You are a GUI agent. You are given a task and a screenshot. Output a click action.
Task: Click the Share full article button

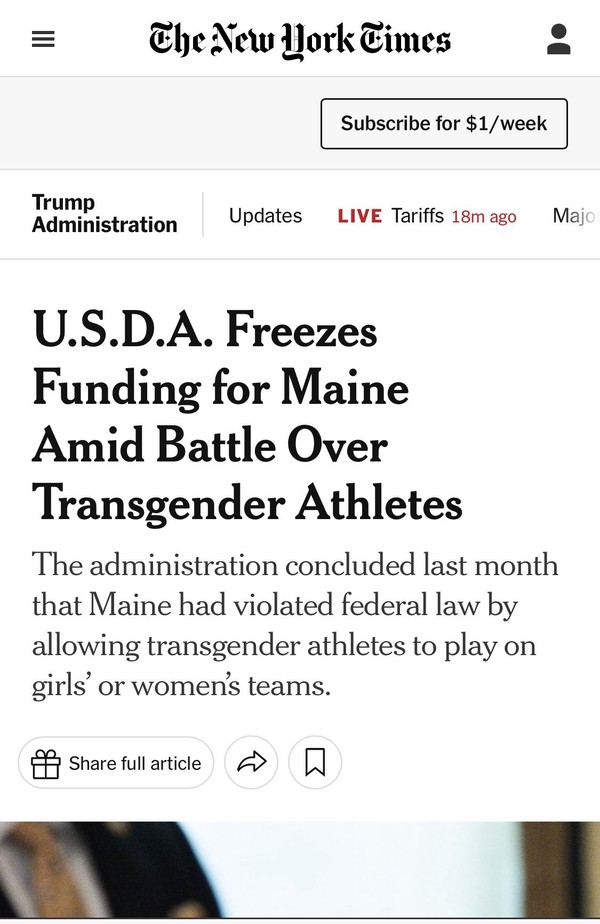(x=116, y=763)
